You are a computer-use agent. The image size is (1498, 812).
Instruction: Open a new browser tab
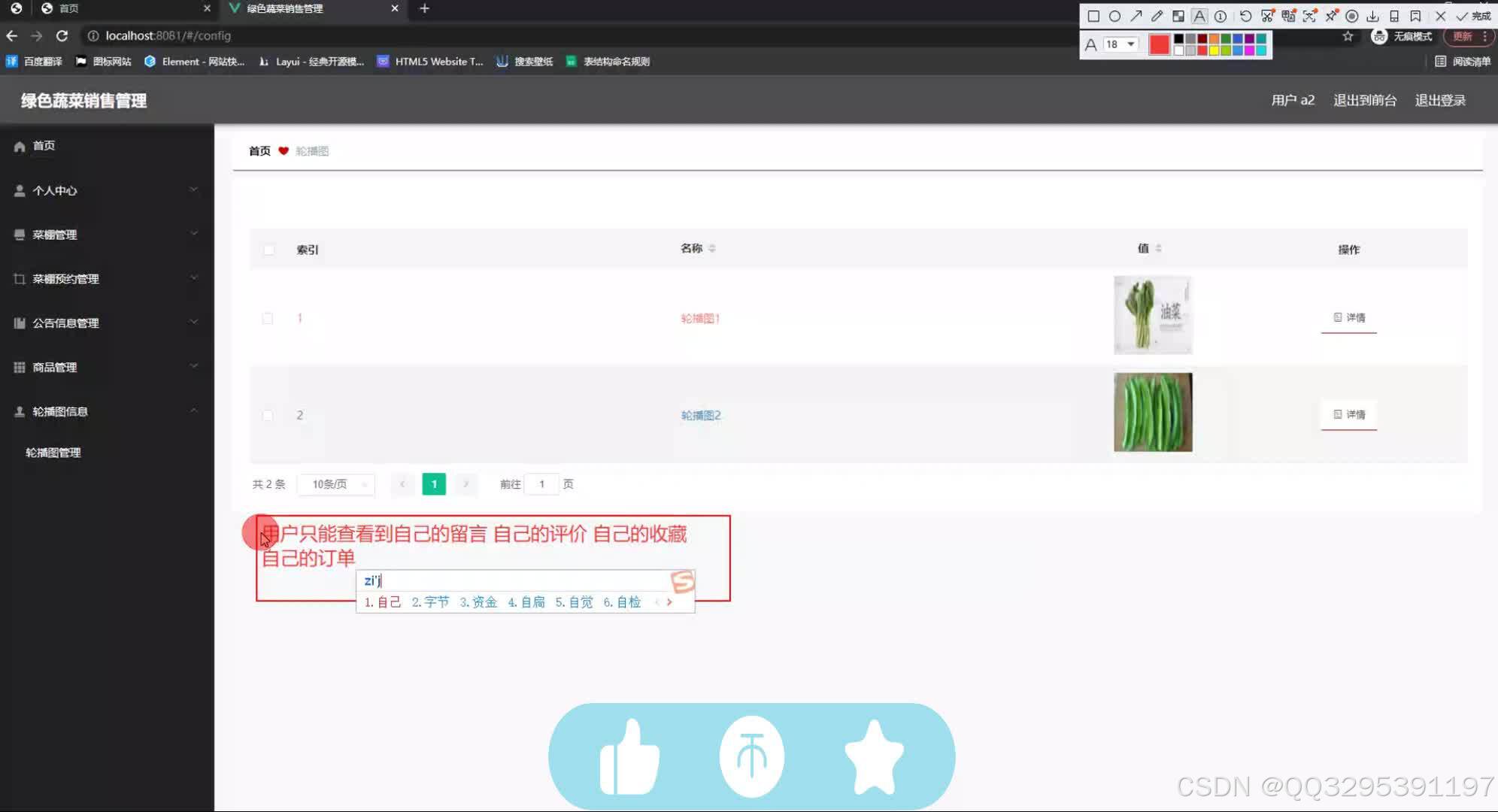pos(424,8)
